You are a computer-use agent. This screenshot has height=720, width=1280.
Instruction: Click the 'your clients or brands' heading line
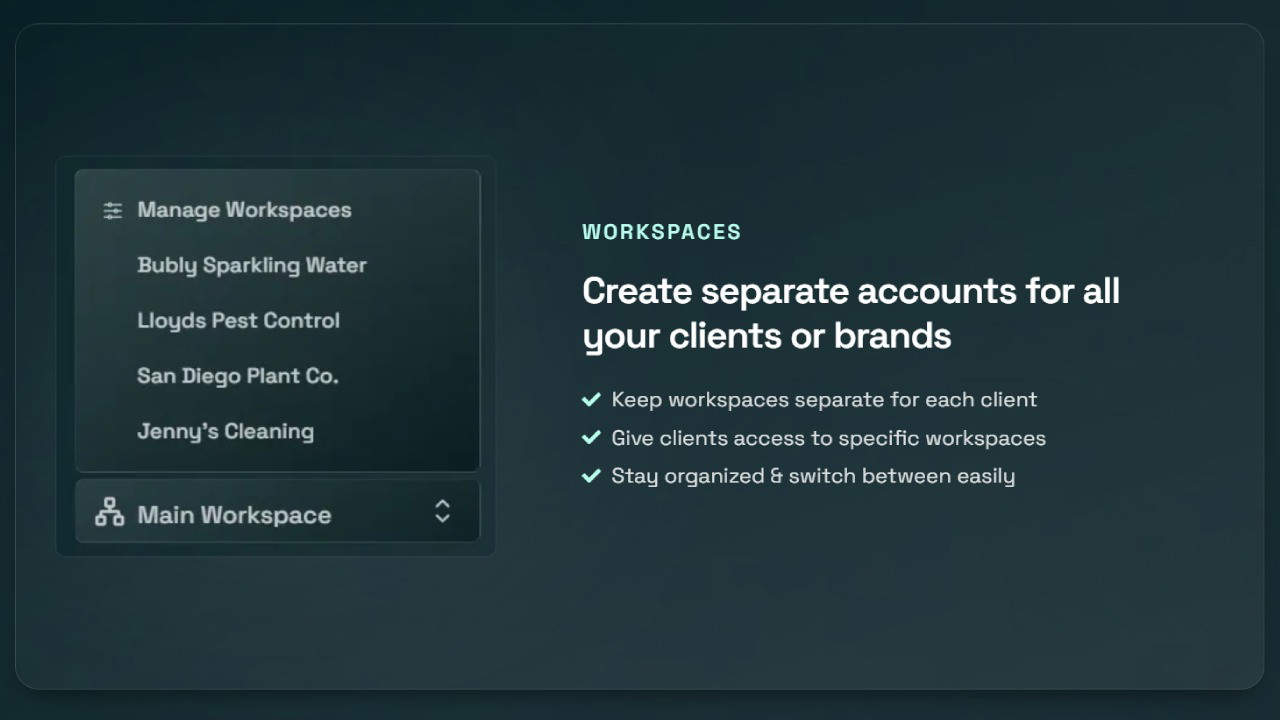pos(766,336)
